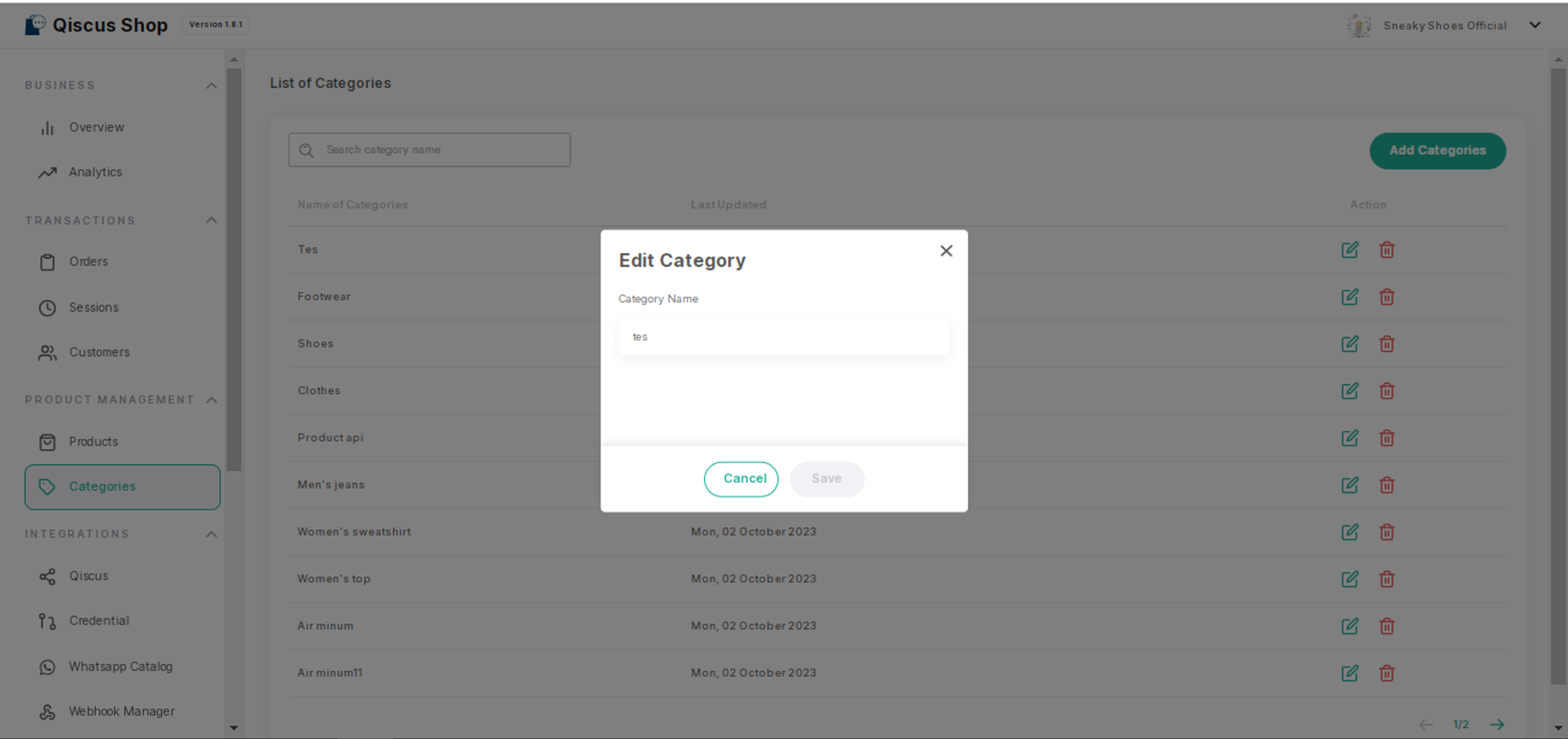Collapse the Business sidebar section

click(x=211, y=85)
